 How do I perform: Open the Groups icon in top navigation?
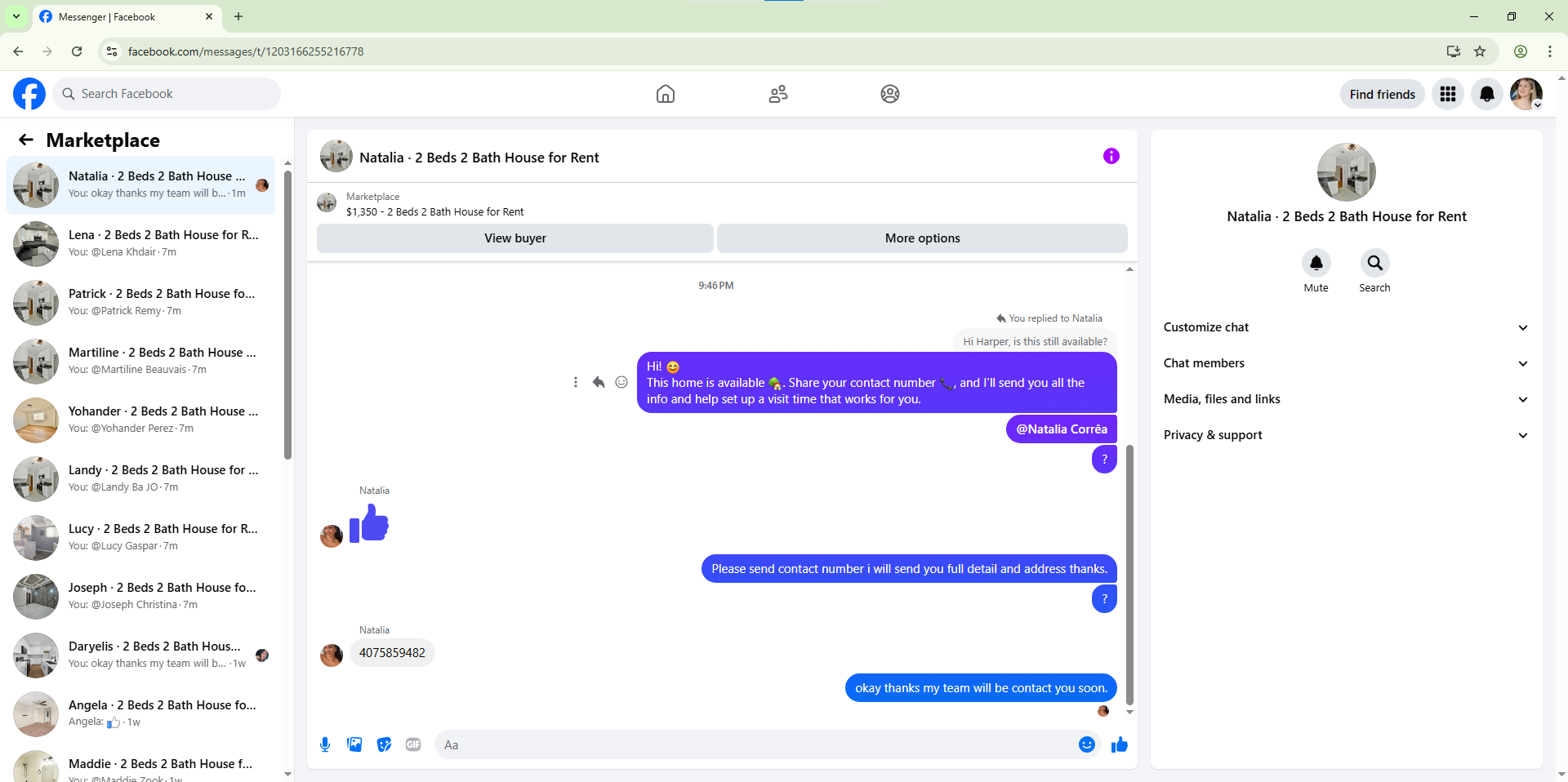tap(890, 94)
